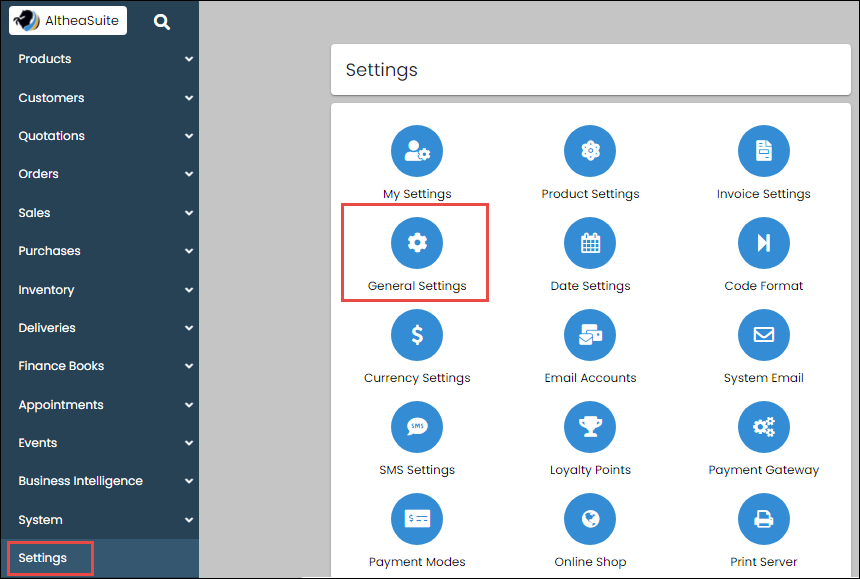Click the Currency Settings label
Image resolution: width=860 pixels, height=579 pixels.
click(x=417, y=378)
